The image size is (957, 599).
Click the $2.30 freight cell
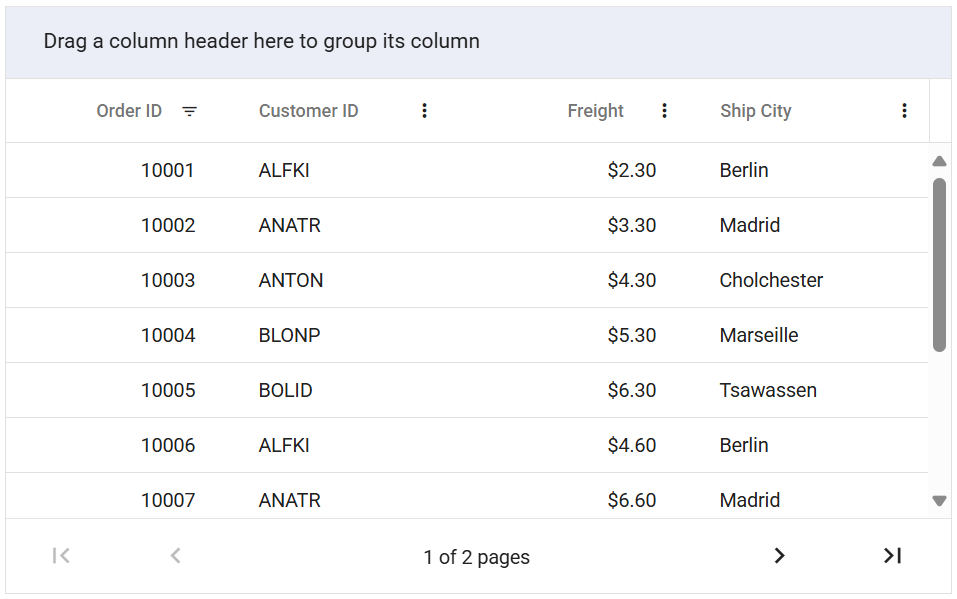click(x=632, y=170)
